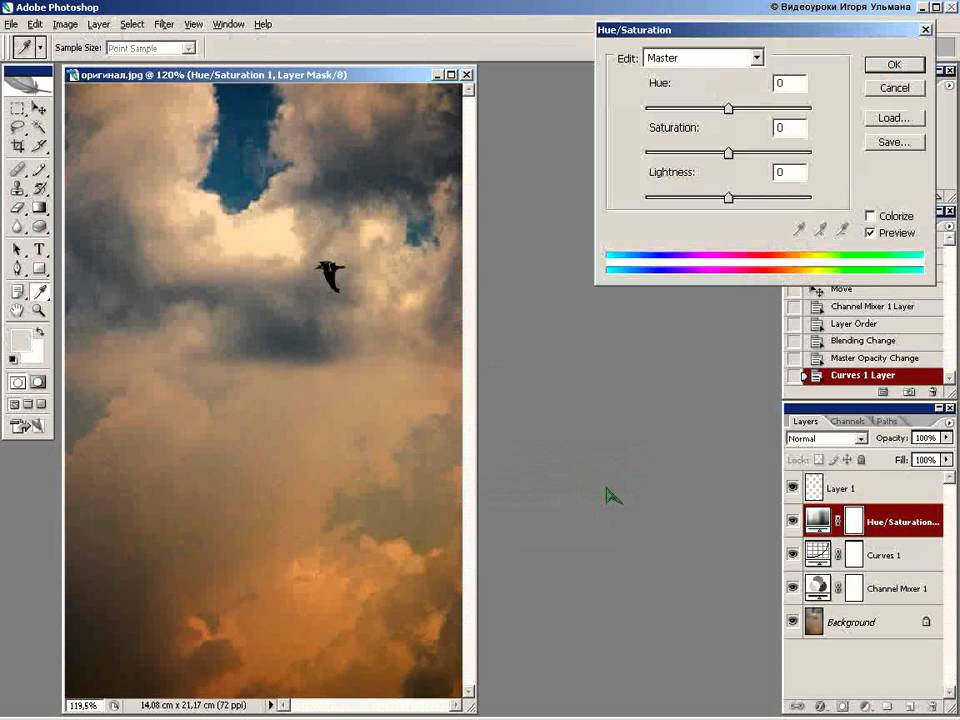Reset default foreground and background colors
The height and width of the screenshot is (720, 960).
coord(13,359)
